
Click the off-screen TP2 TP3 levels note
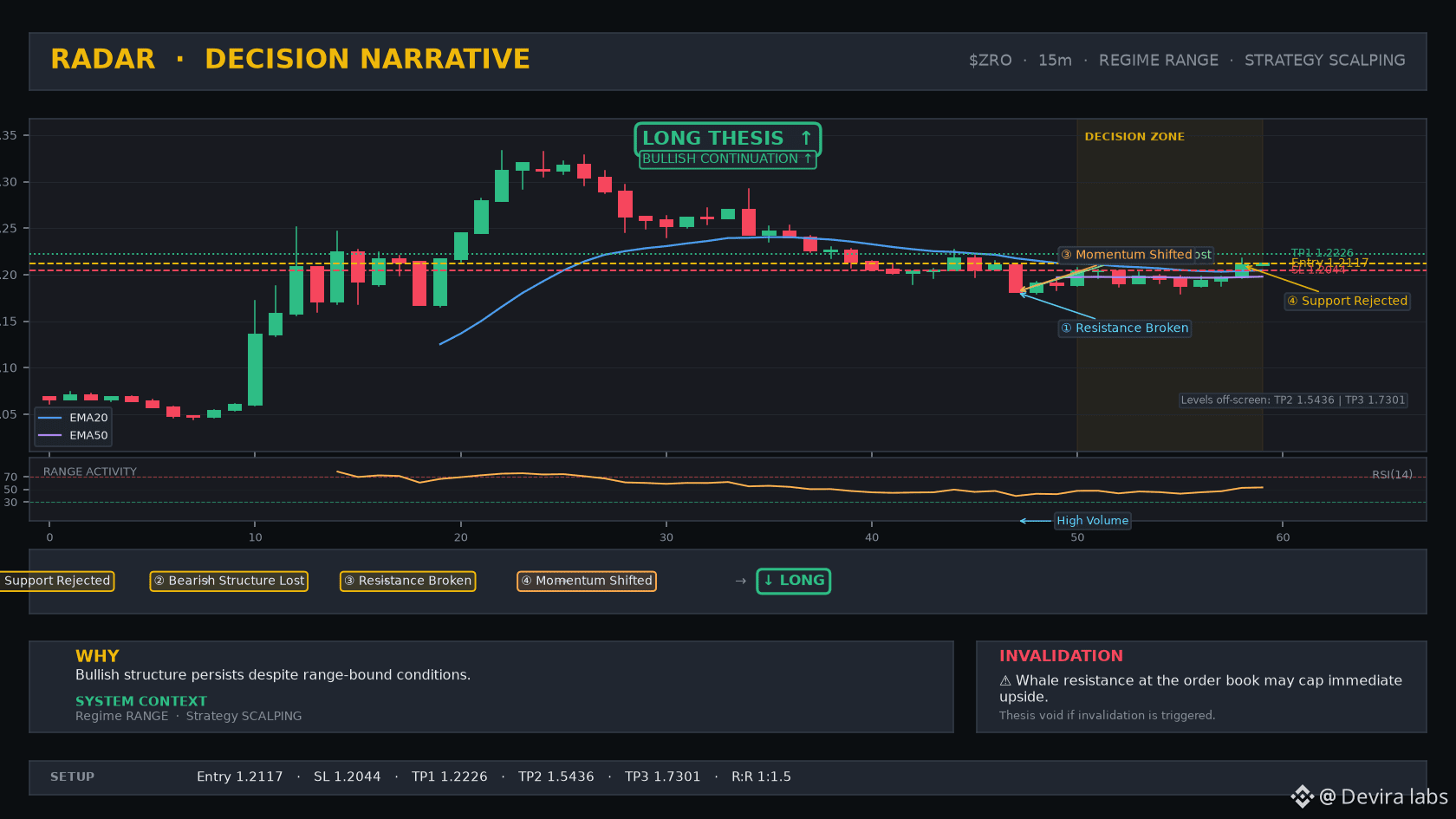[1293, 400]
